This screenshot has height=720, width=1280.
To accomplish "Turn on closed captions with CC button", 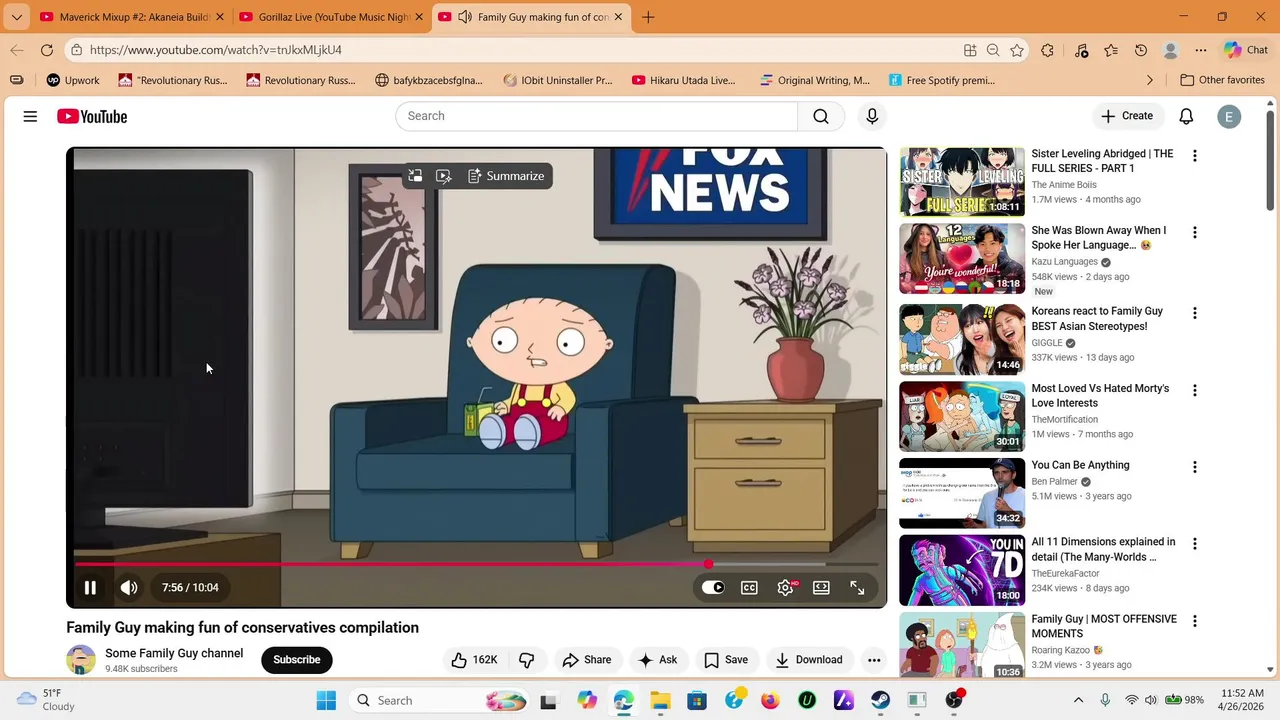I will click(x=749, y=588).
